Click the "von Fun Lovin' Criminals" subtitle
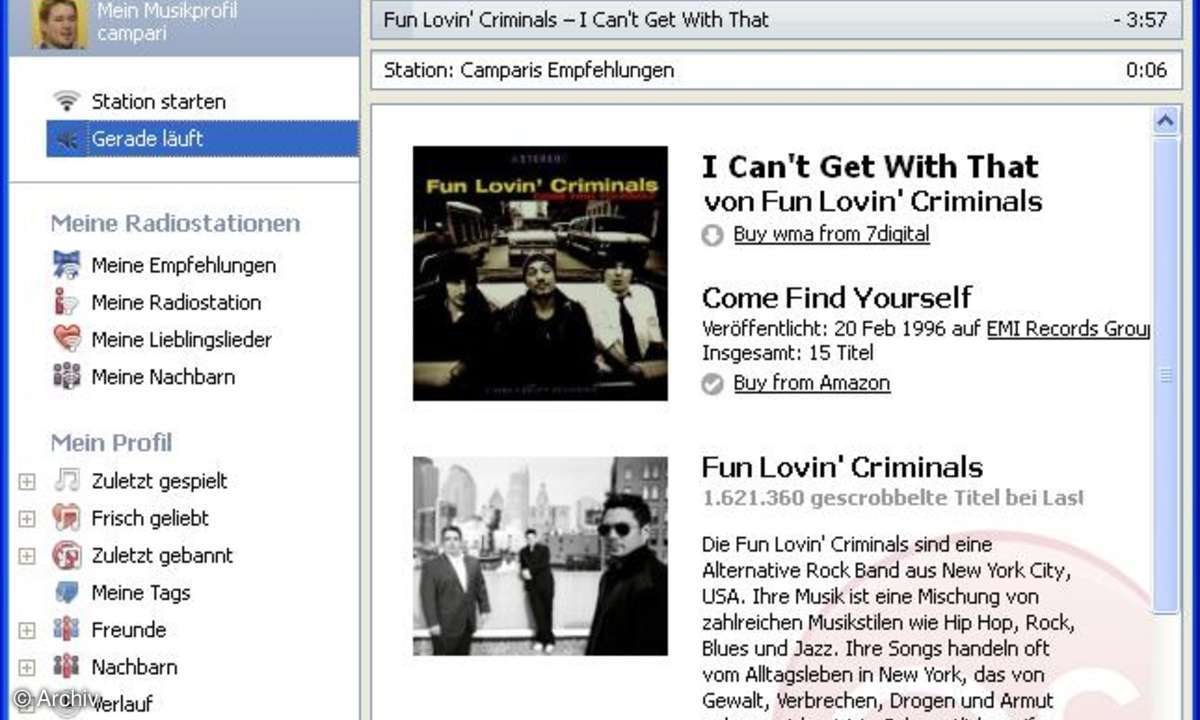Viewport: 1200px width, 720px height. (x=873, y=201)
